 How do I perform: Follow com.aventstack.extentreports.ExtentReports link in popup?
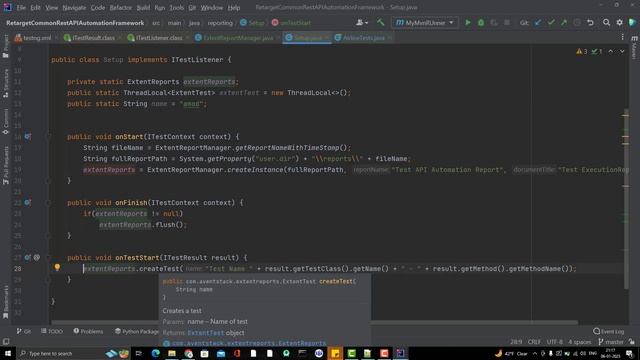pos(249,343)
